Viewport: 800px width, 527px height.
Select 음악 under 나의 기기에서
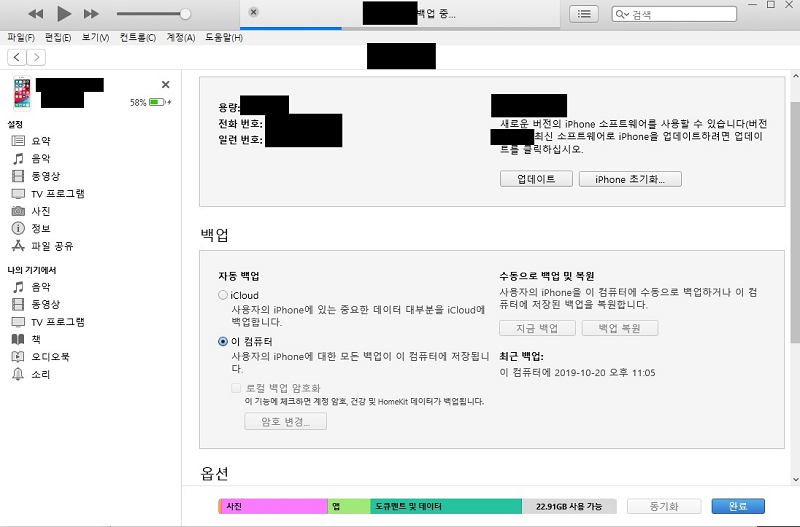pyautogui.click(x=41, y=287)
